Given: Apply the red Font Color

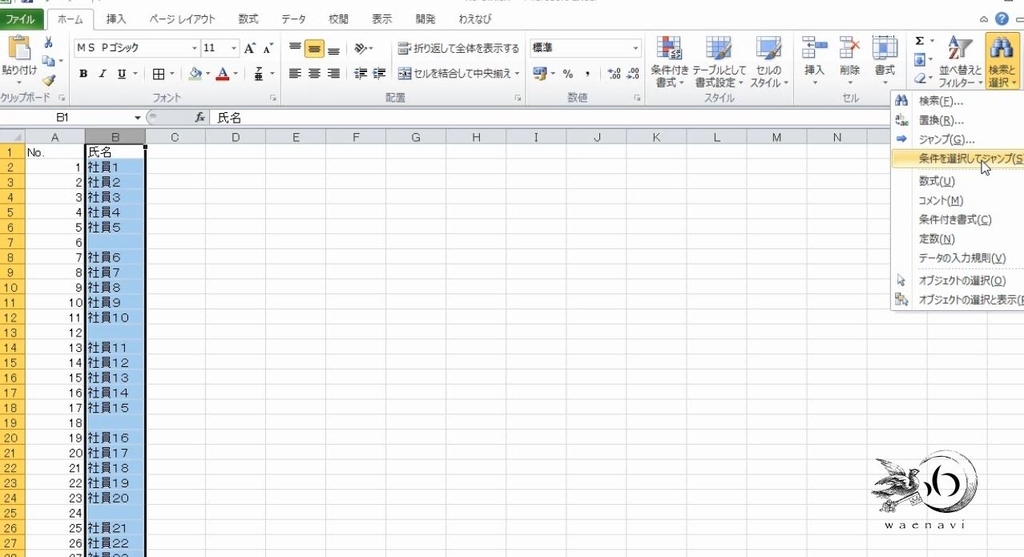Looking at the screenshot, I should pos(223,74).
